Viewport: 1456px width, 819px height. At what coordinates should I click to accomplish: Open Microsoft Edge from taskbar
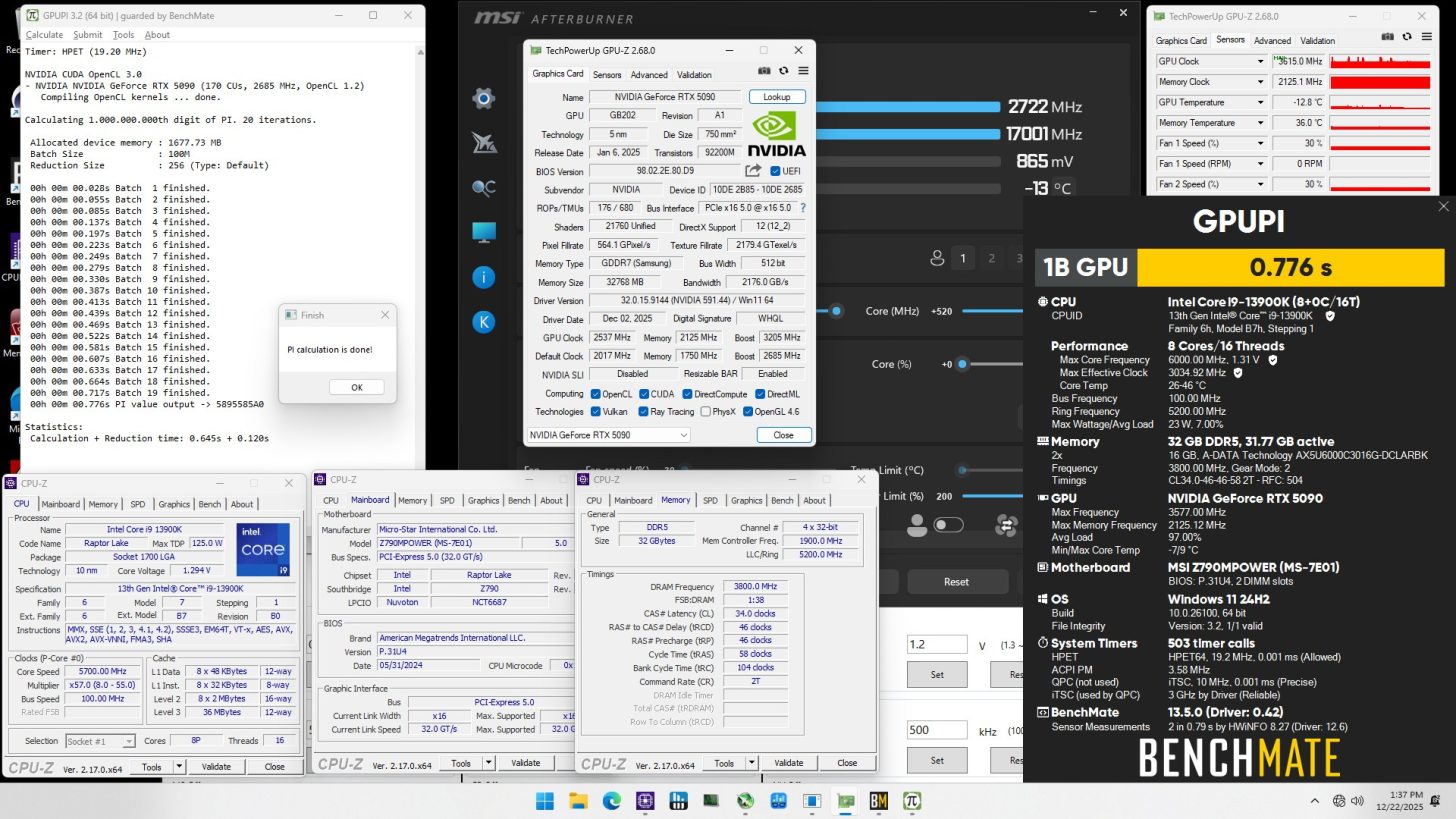point(611,800)
